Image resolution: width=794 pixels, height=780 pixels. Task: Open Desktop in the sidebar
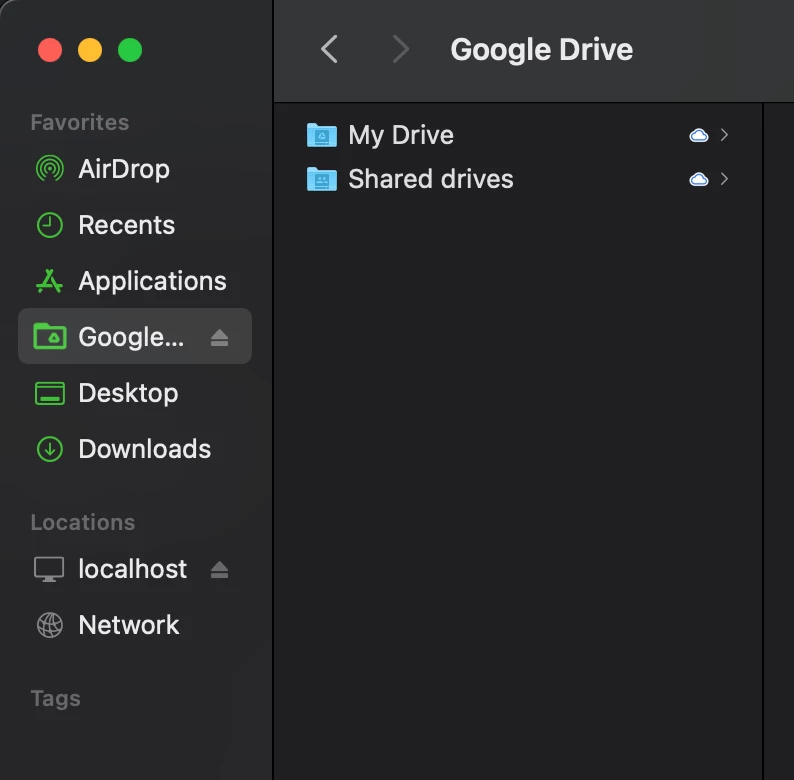[x=135, y=393]
